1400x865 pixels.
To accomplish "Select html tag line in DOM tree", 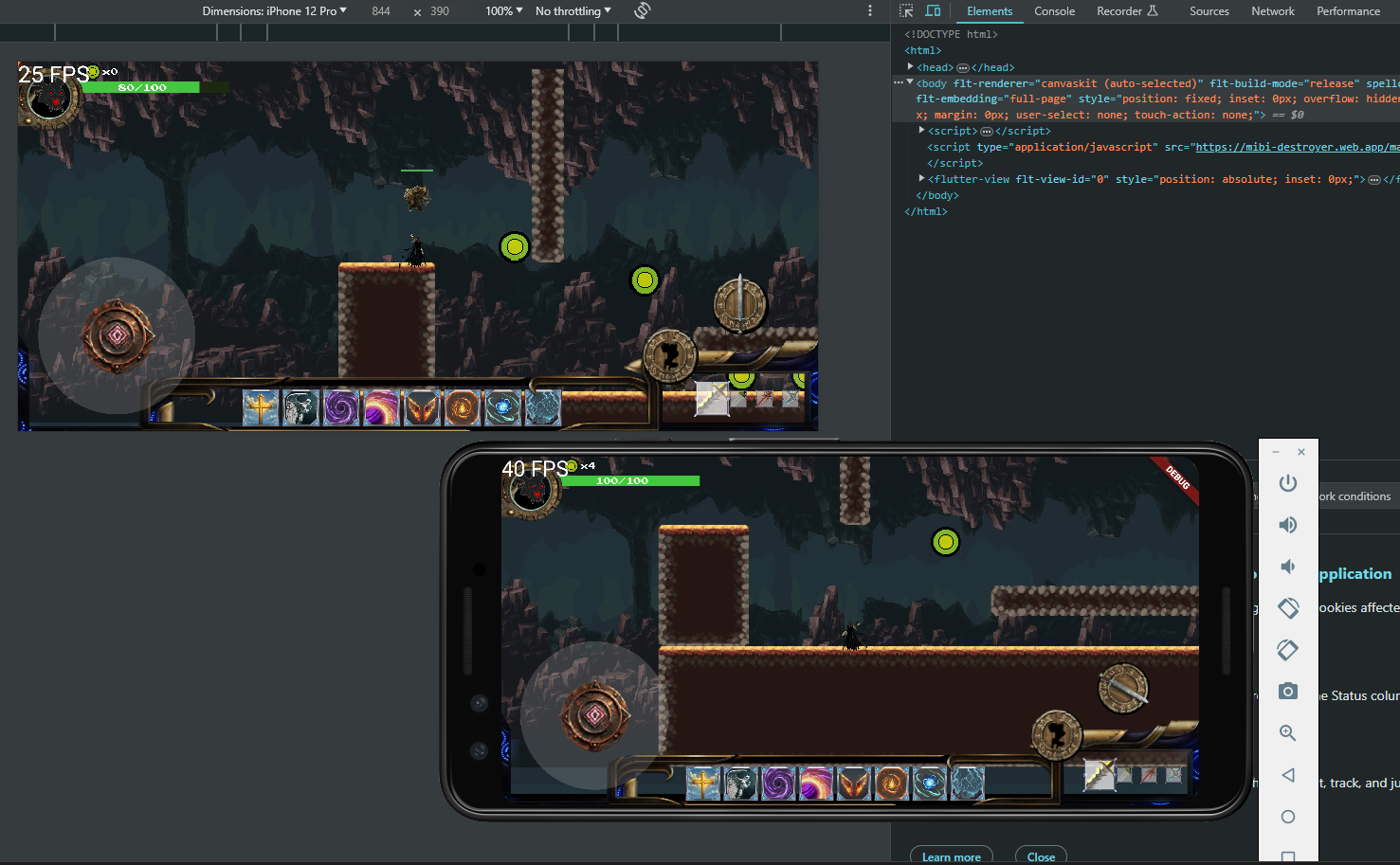I will coord(923,50).
